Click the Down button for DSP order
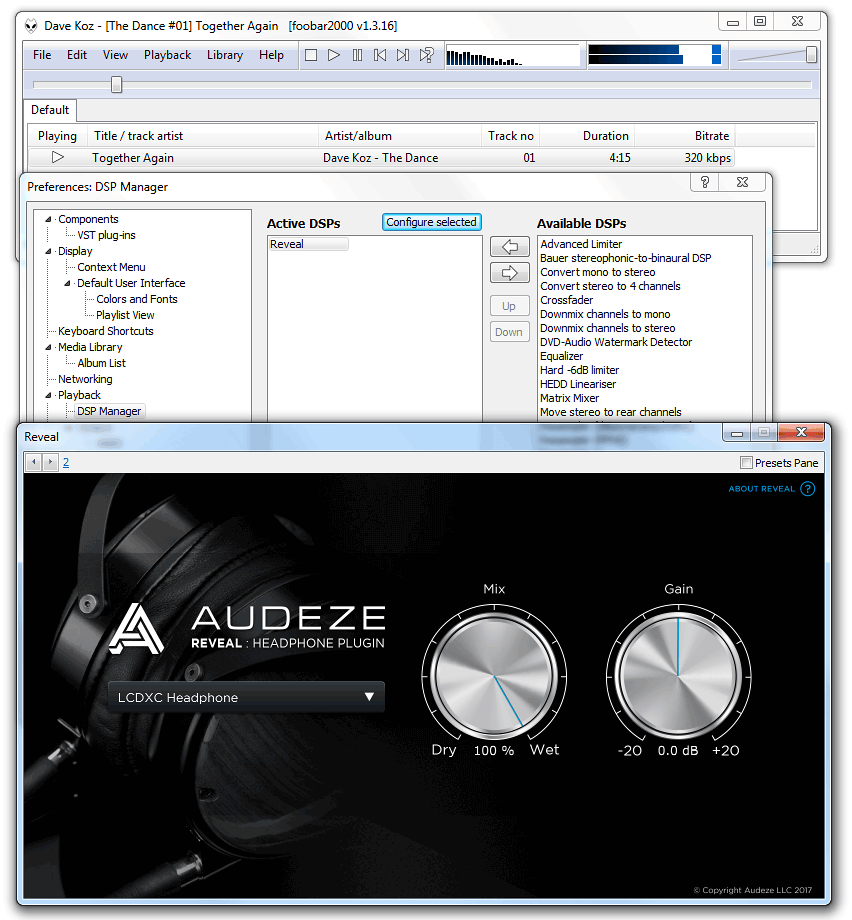Image resolution: width=852 pixels, height=920 pixels. (509, 332)
